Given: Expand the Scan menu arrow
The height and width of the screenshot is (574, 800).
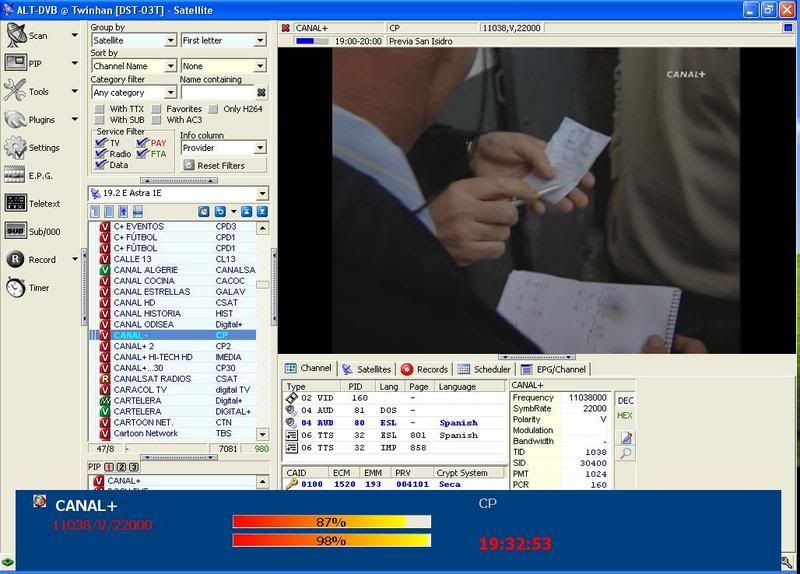Looking at the screenshot, I should (74, 35).
